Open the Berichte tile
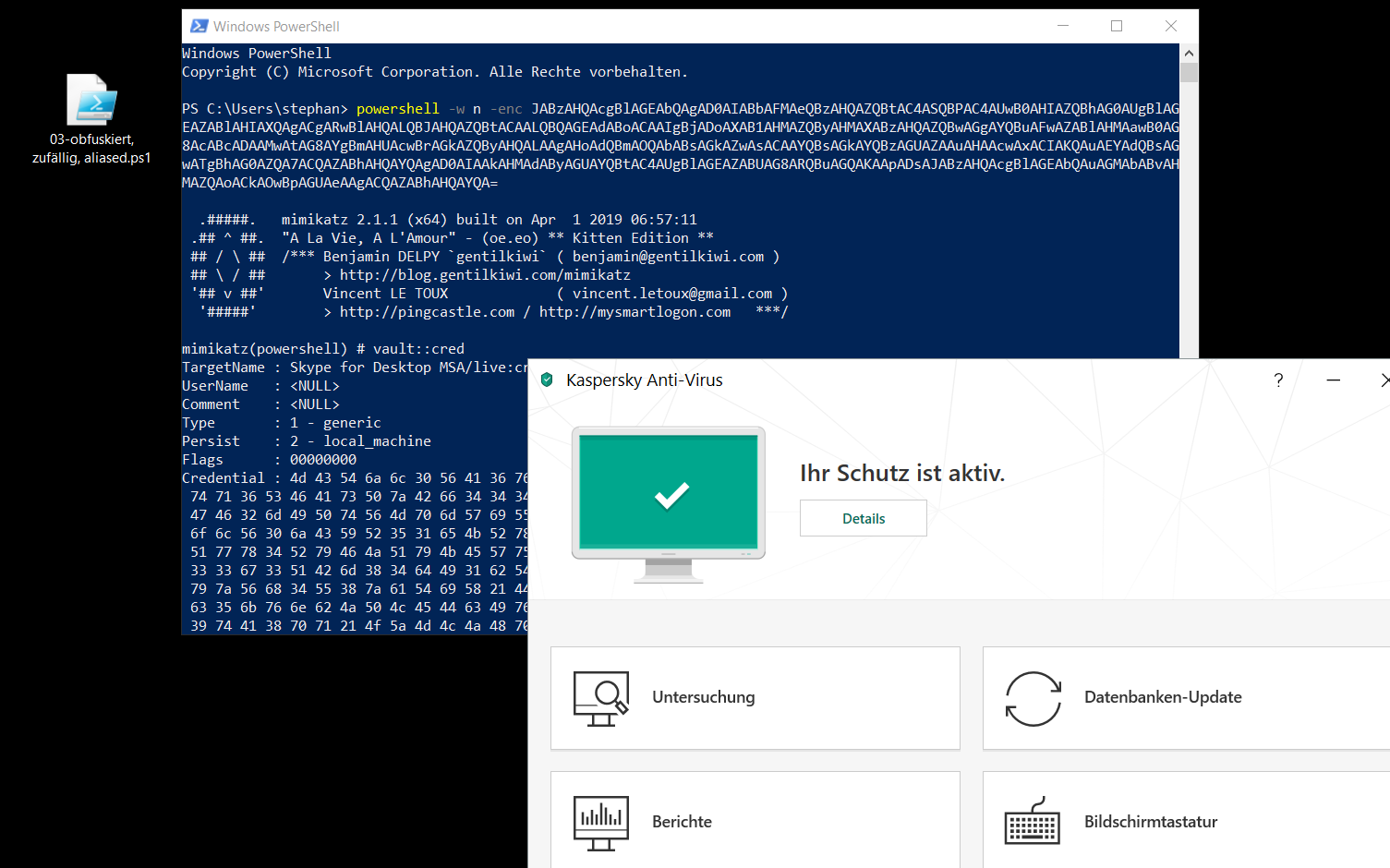The image size is (1390, 868). [x=755, y=820]
